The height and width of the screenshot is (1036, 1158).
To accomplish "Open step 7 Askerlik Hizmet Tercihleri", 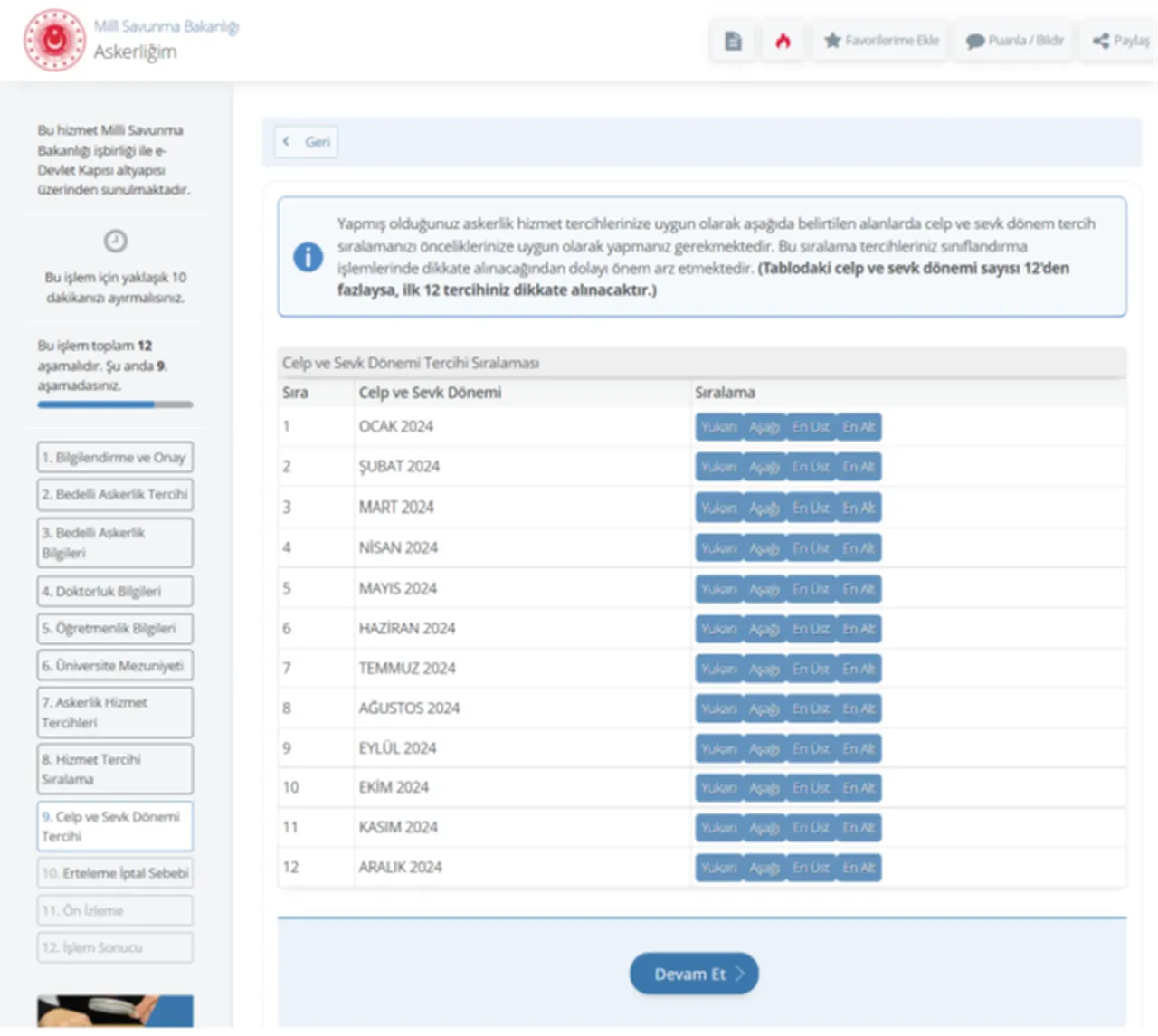I will click(115, 712).
